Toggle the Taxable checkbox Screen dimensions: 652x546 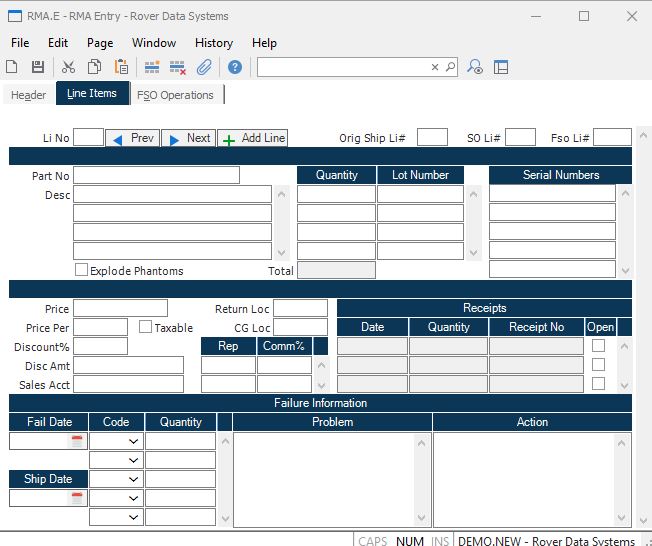[146, 327]
